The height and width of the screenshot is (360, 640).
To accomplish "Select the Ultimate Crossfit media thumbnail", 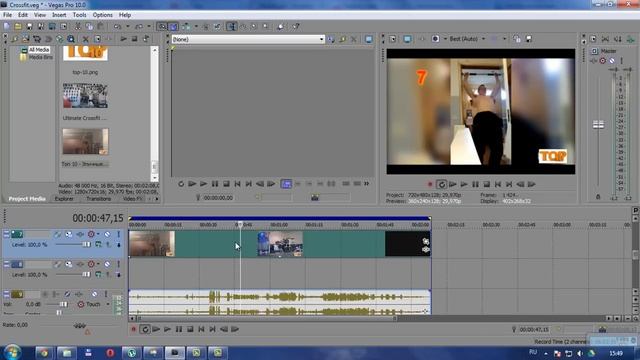I will point(85,96).
